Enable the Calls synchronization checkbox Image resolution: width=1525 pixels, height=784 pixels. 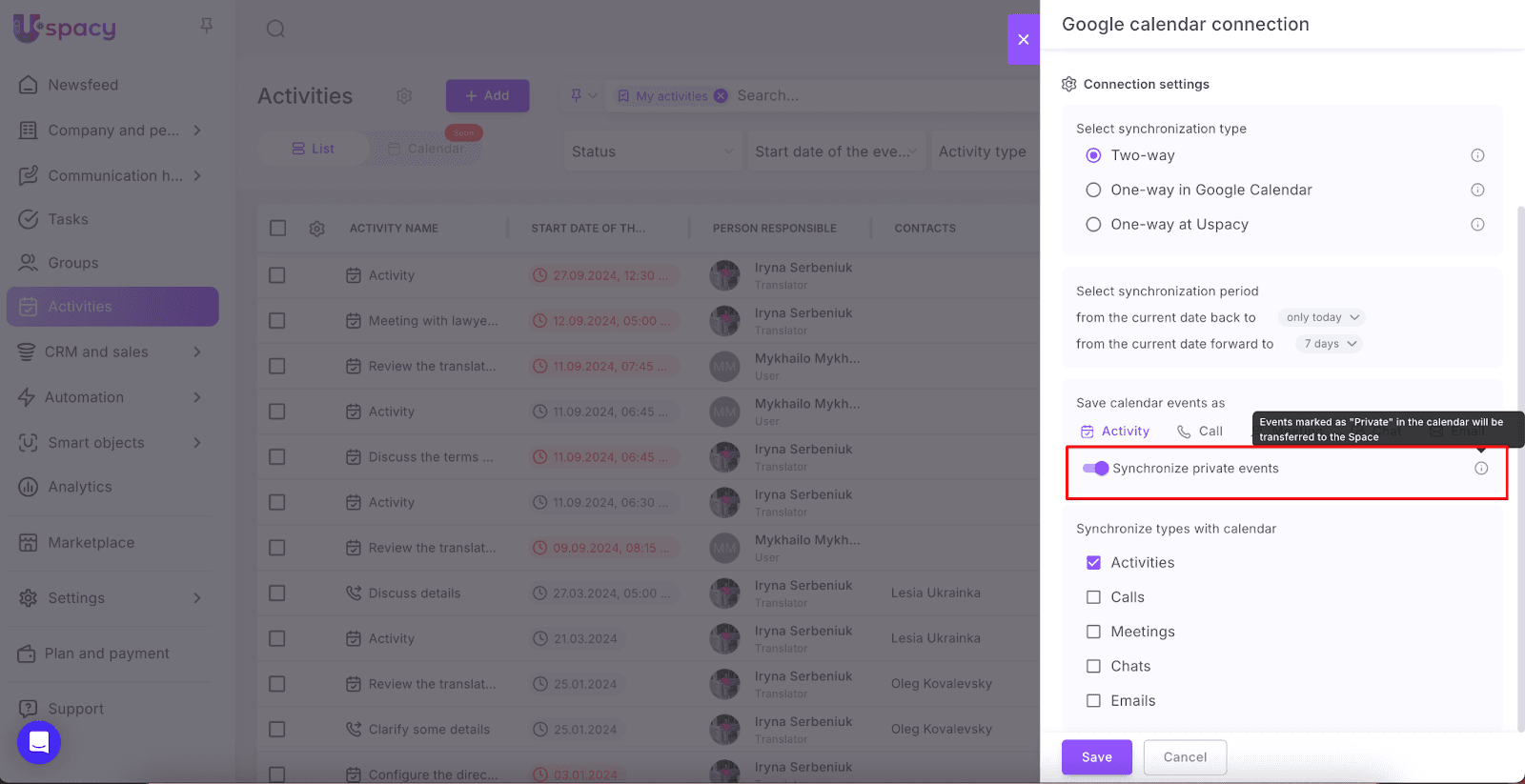1093,597
